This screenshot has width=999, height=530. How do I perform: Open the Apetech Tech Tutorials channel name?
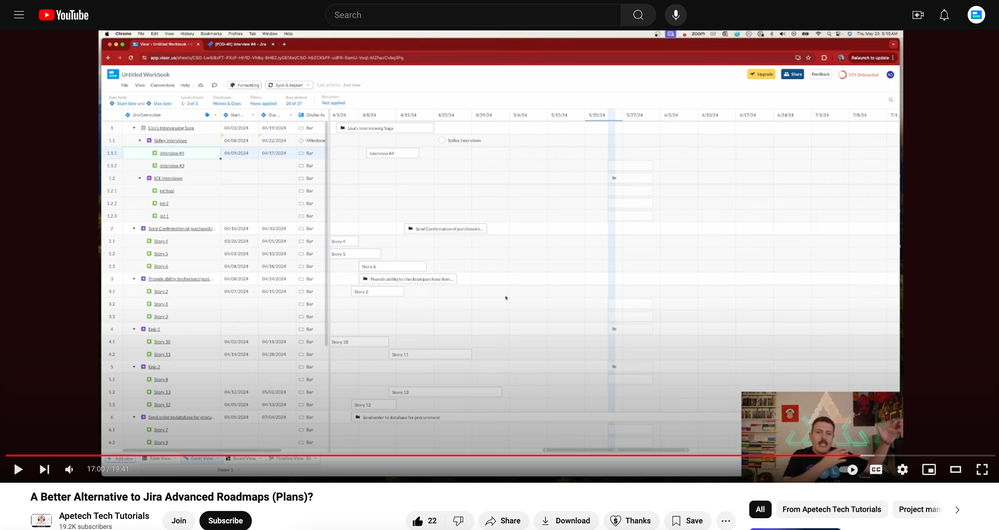(x=104, y=516)
